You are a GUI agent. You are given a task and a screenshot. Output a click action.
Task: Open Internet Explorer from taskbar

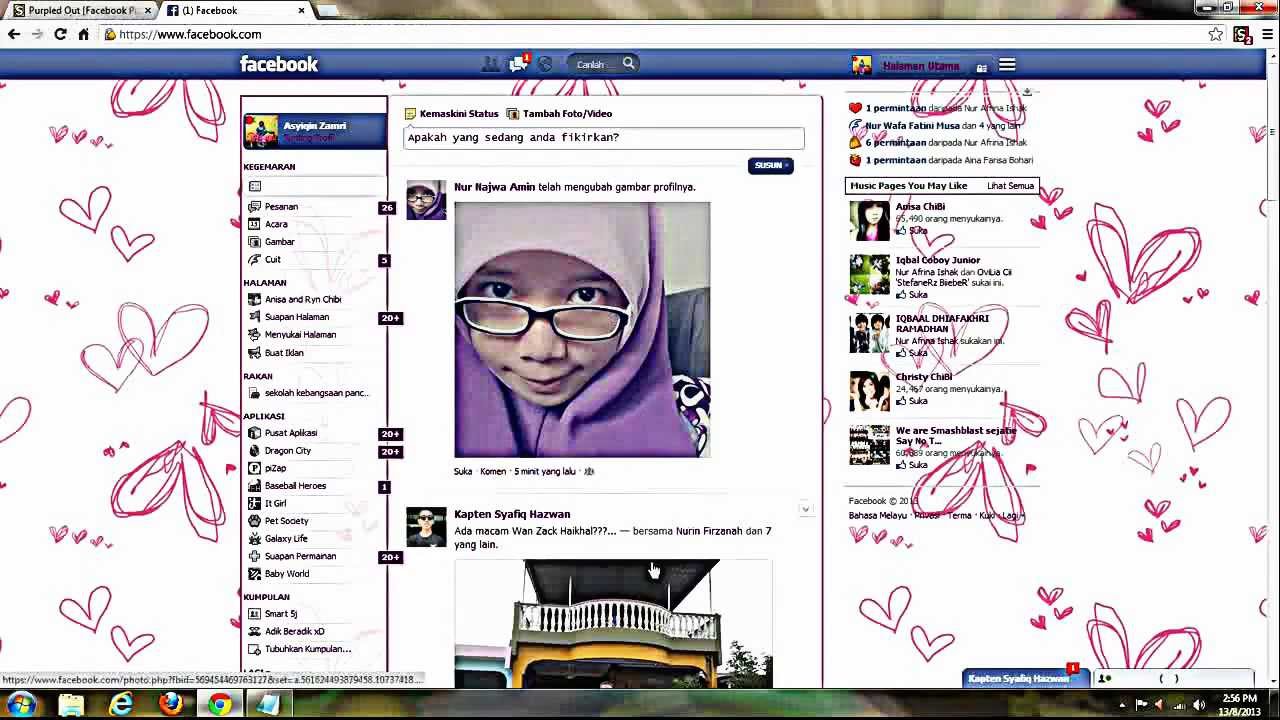(121, 705)
